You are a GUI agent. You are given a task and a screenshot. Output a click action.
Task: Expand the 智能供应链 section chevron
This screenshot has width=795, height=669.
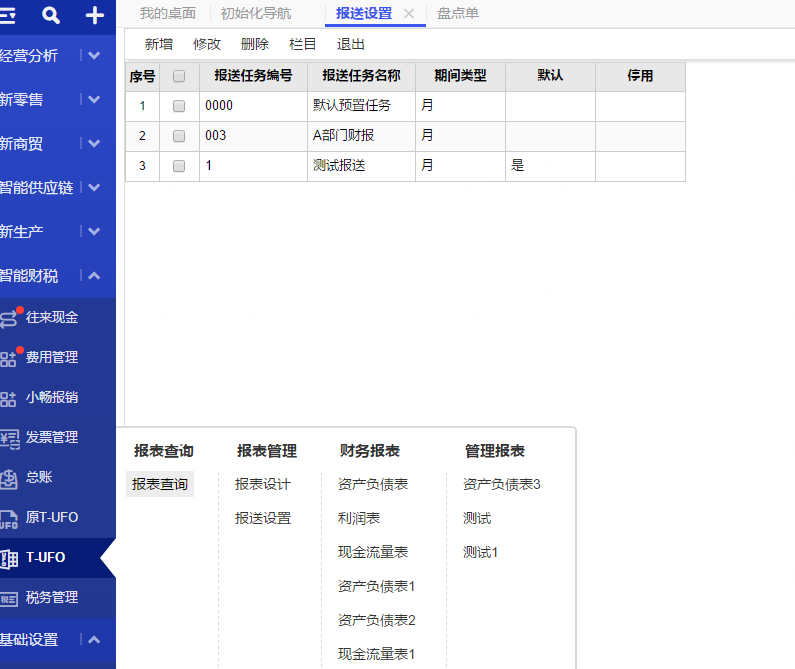[x=94, y=187]
